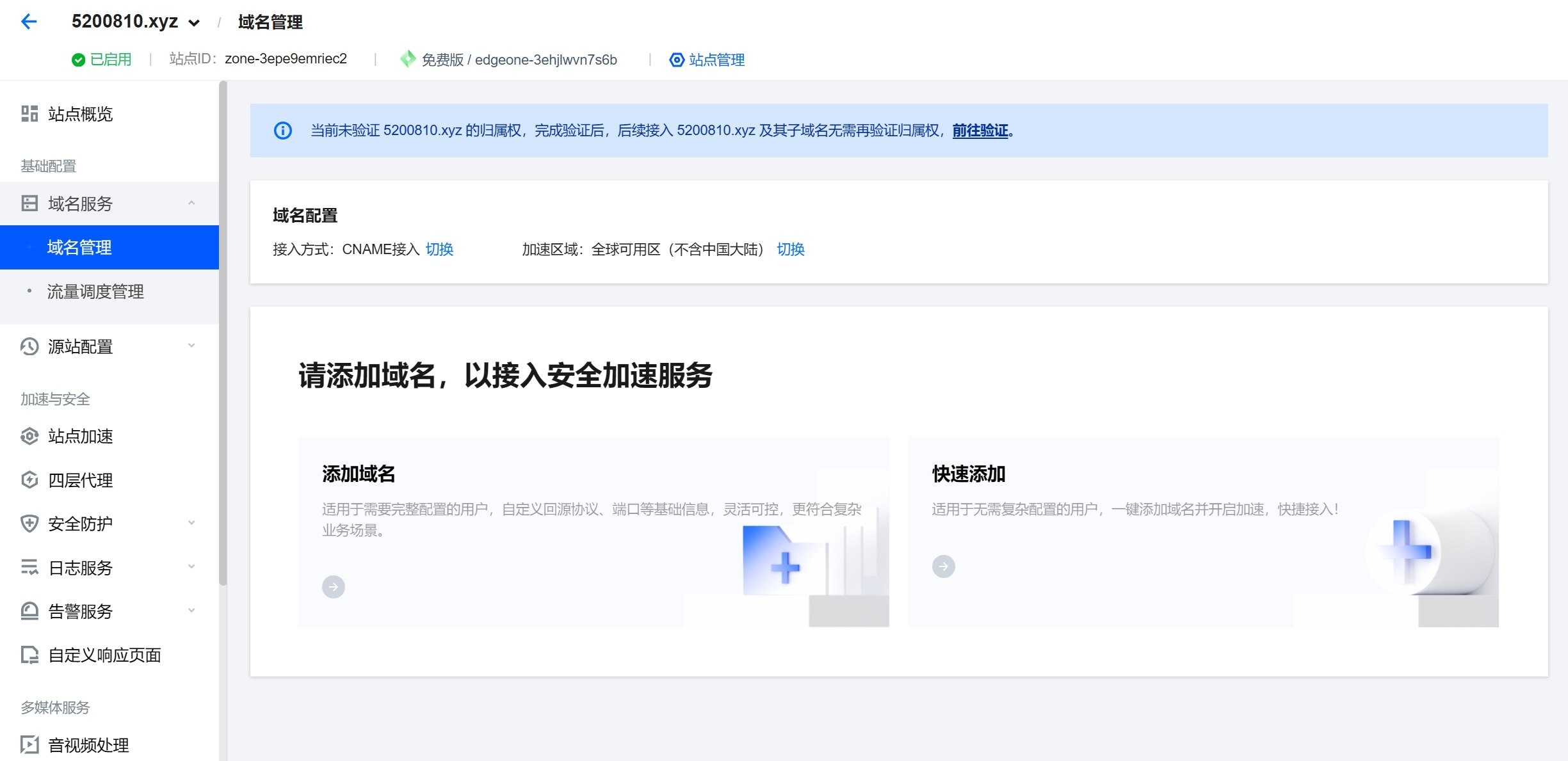Image resolution: width=1568 pixels, height=761 pixels.
Task: Select 域名管理 menu item
Action: [x=79, y=248]
